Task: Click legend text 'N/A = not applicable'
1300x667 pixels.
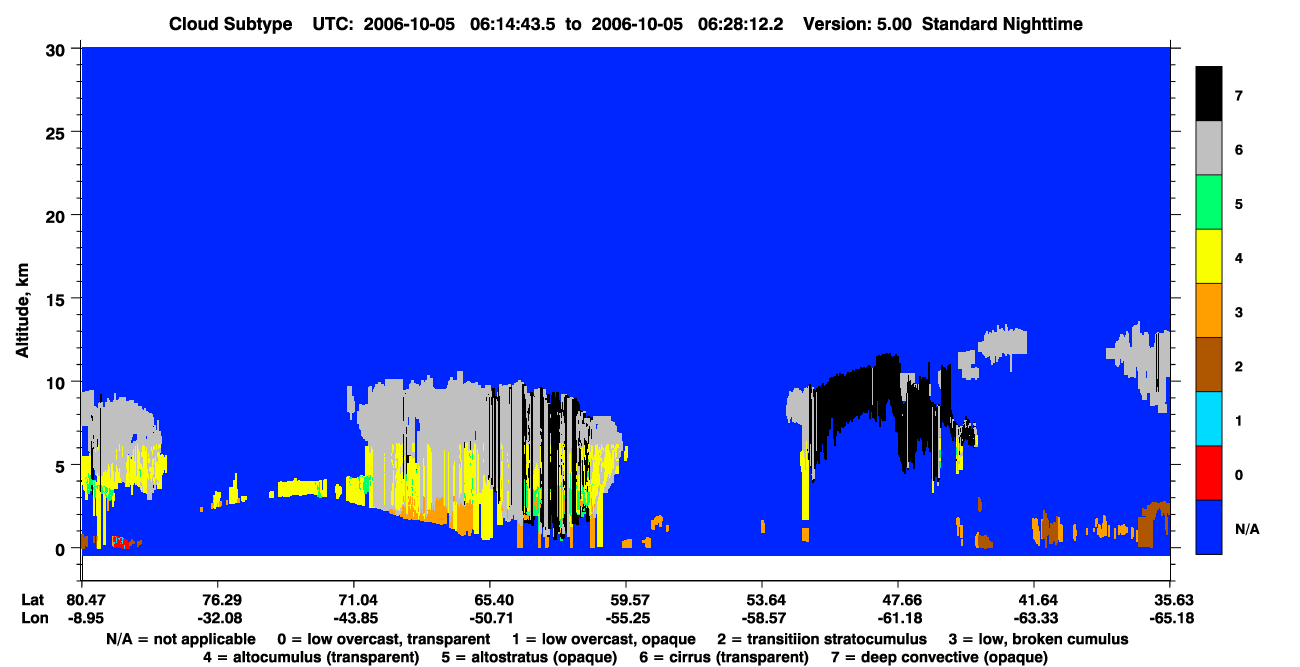Action: (x=181, y=639)
